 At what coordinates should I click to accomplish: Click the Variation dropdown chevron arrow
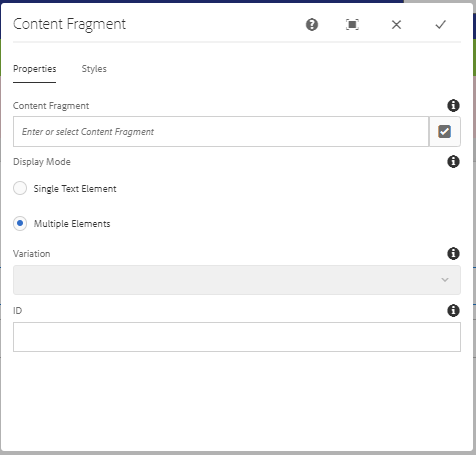click(445, 280)
